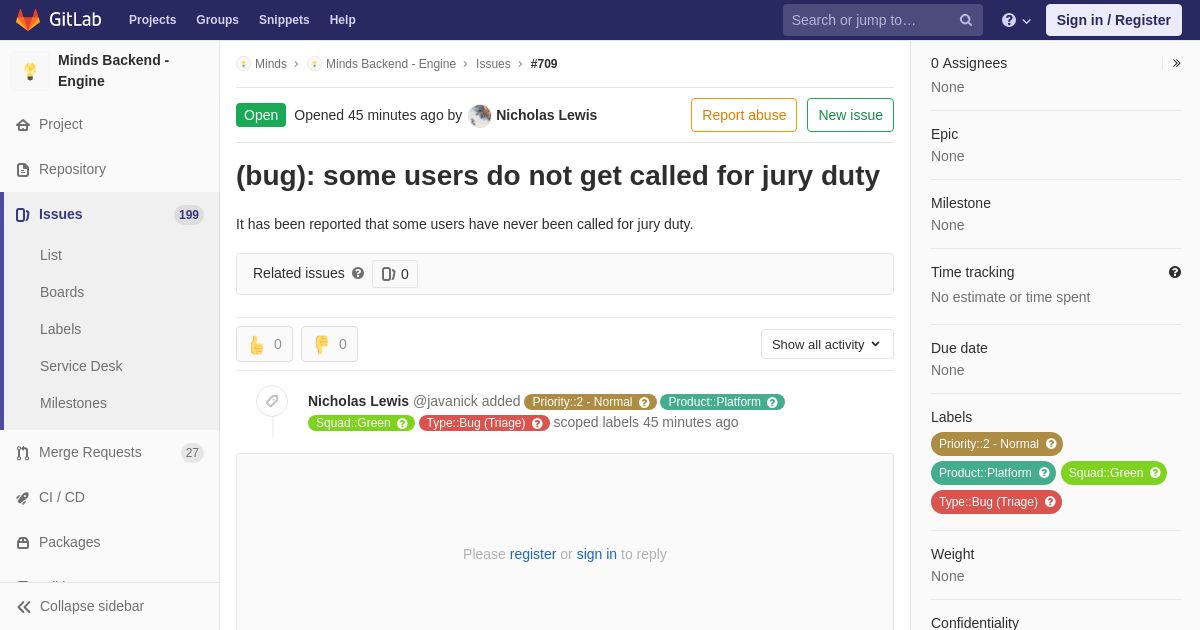This screenshot has height=630, width=1200.
Task: Click the label-added activity icon
Action: (272, 401)
